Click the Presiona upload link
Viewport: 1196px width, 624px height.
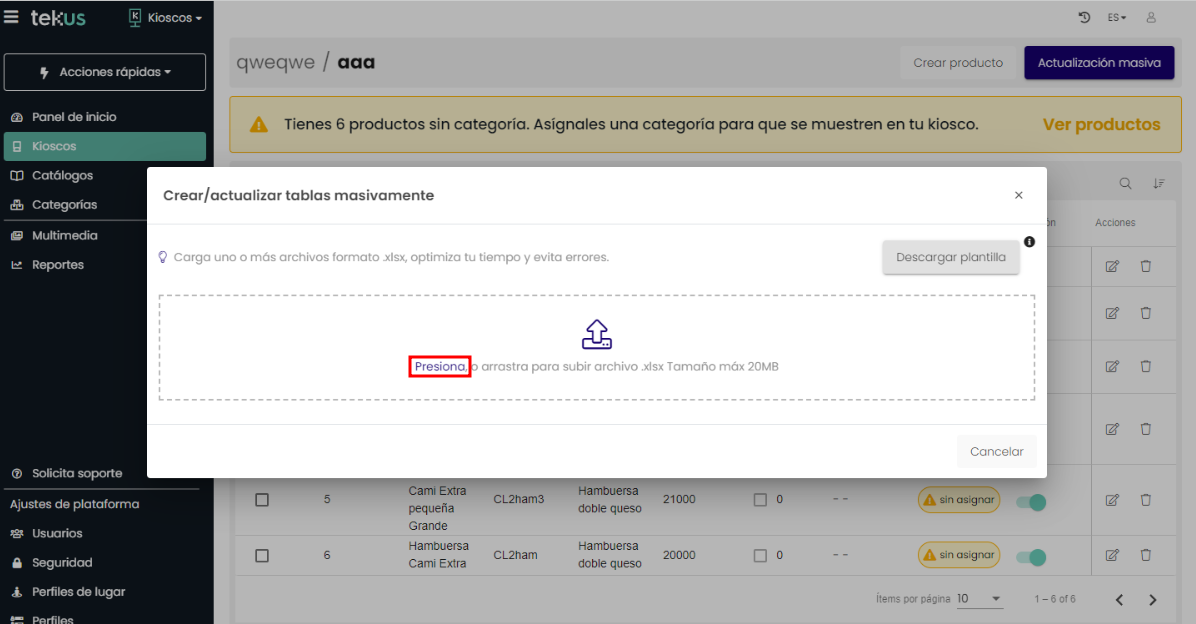click(x=440, y=367)
